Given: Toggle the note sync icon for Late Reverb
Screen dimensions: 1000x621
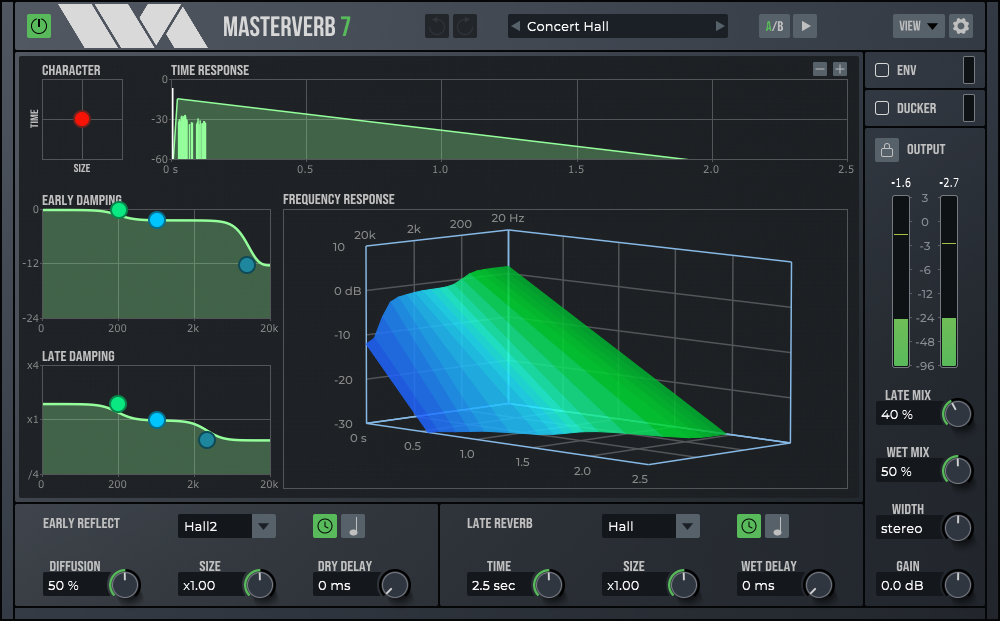Looking at the screenshot, I should point(775,525).
